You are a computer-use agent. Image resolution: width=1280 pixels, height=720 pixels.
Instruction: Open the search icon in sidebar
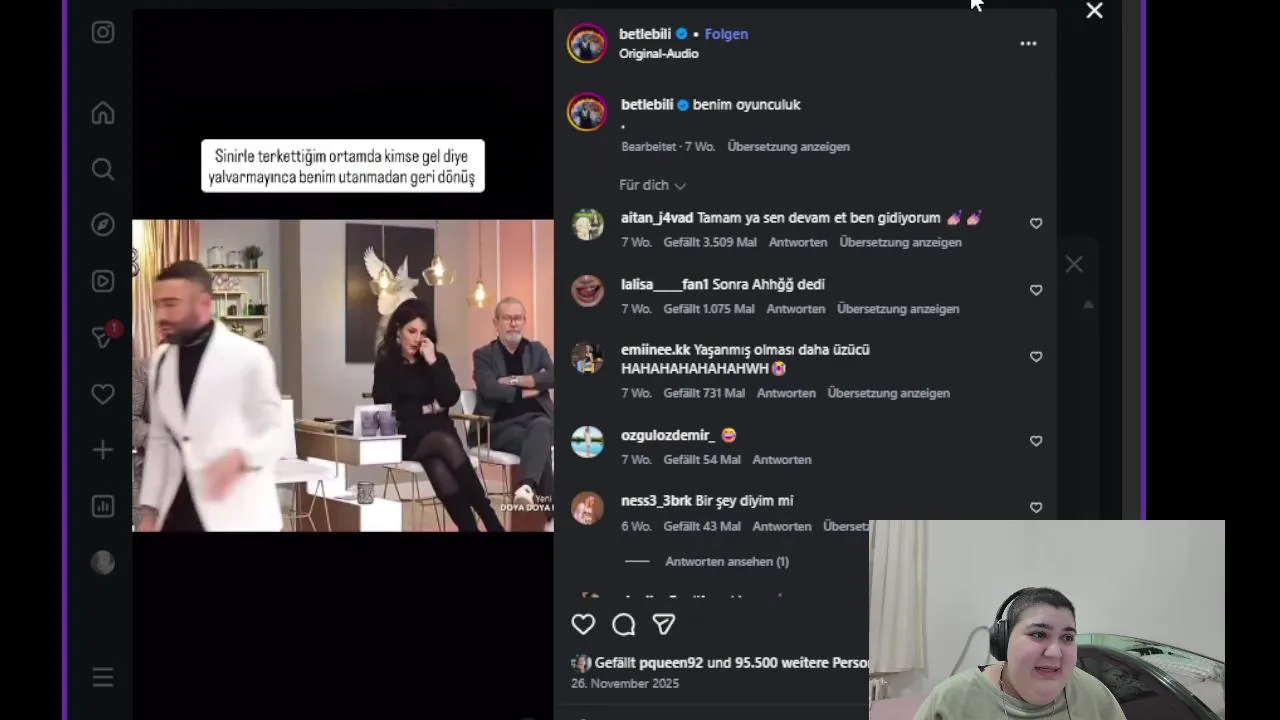pos(103,169)
